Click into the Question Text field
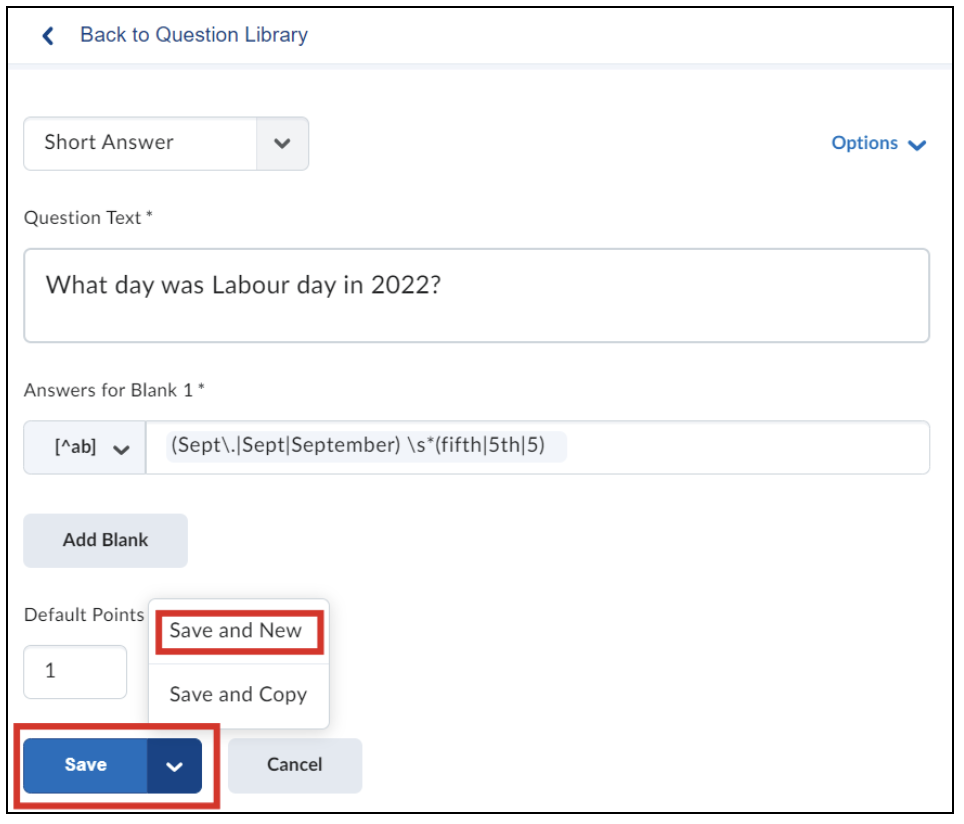The height and width of the screenshot is (824, 964). tap(476, 295)
